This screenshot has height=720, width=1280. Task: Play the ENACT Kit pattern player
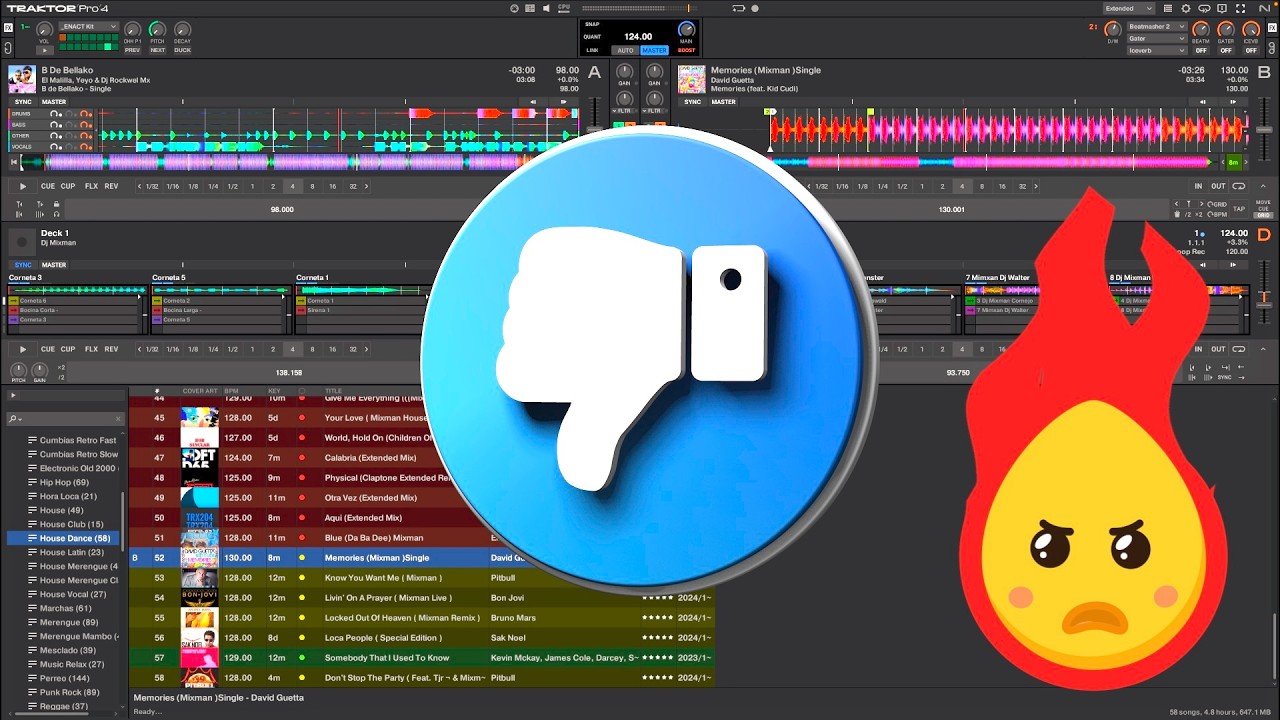point(44,50)
